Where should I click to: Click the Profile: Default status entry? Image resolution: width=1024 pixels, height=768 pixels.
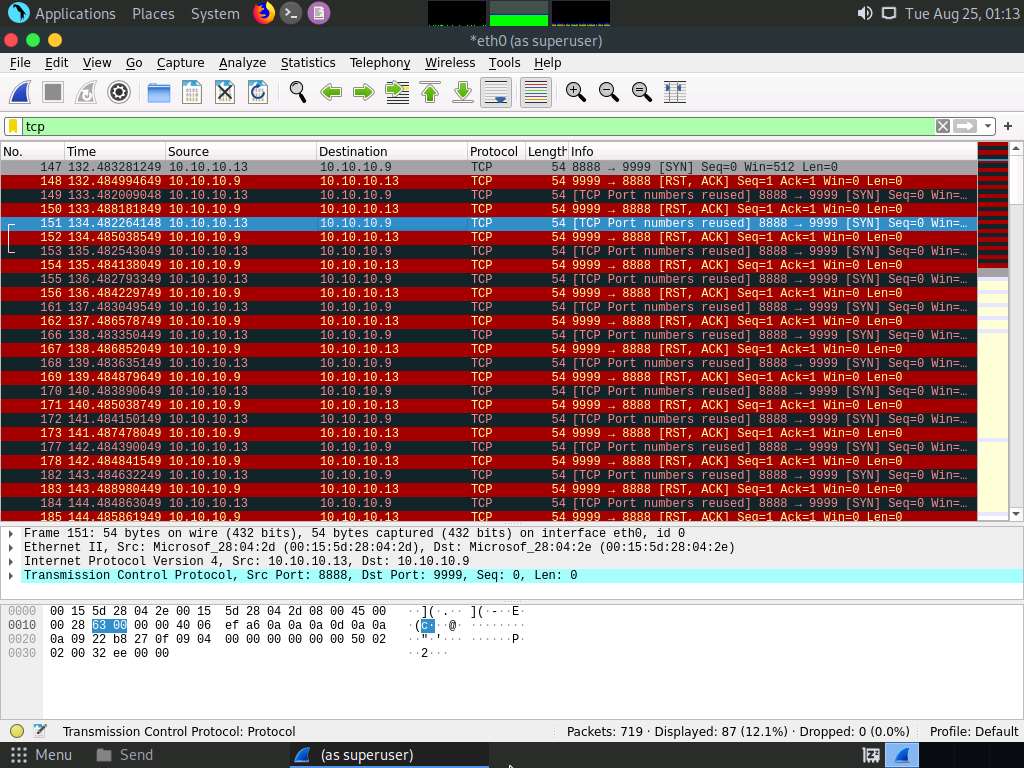(974, 731)
